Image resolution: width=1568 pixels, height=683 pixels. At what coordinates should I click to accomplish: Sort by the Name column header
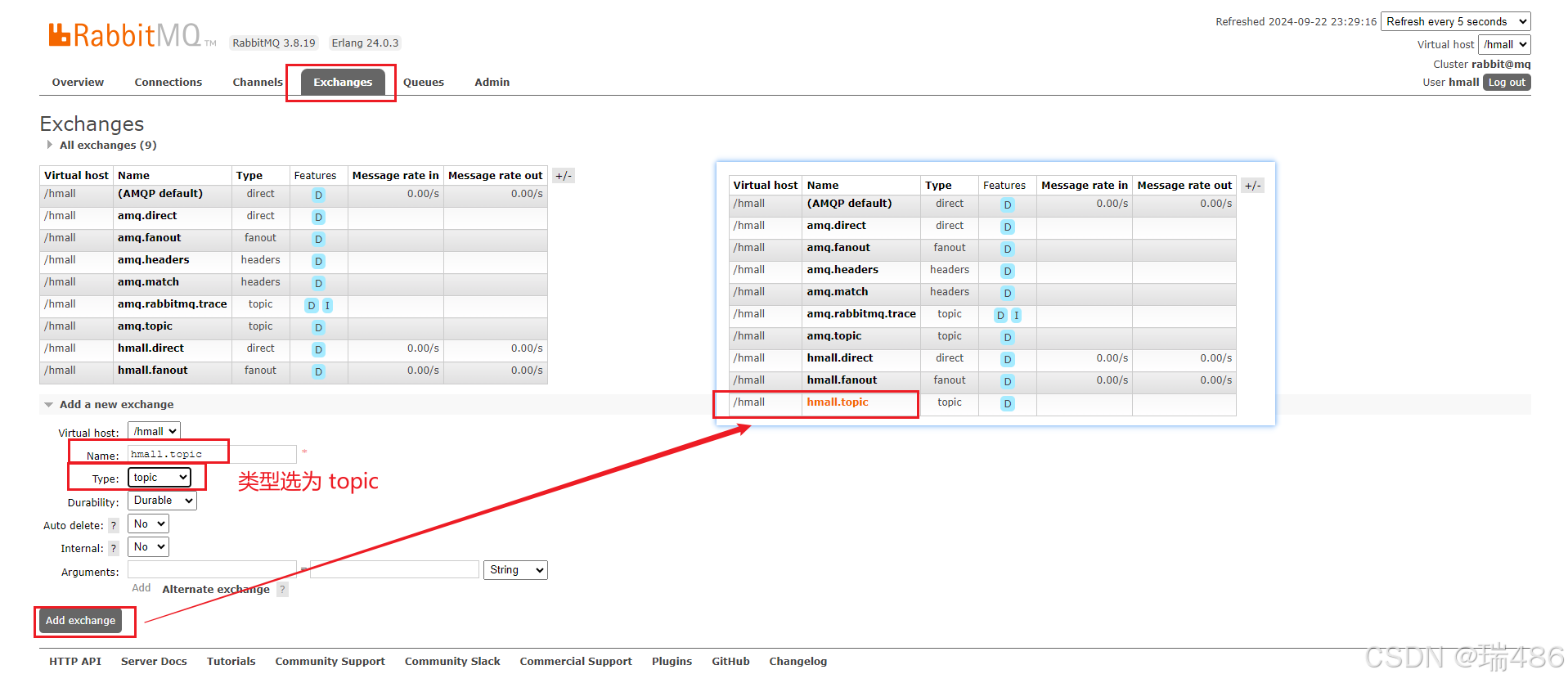[133, 176]
